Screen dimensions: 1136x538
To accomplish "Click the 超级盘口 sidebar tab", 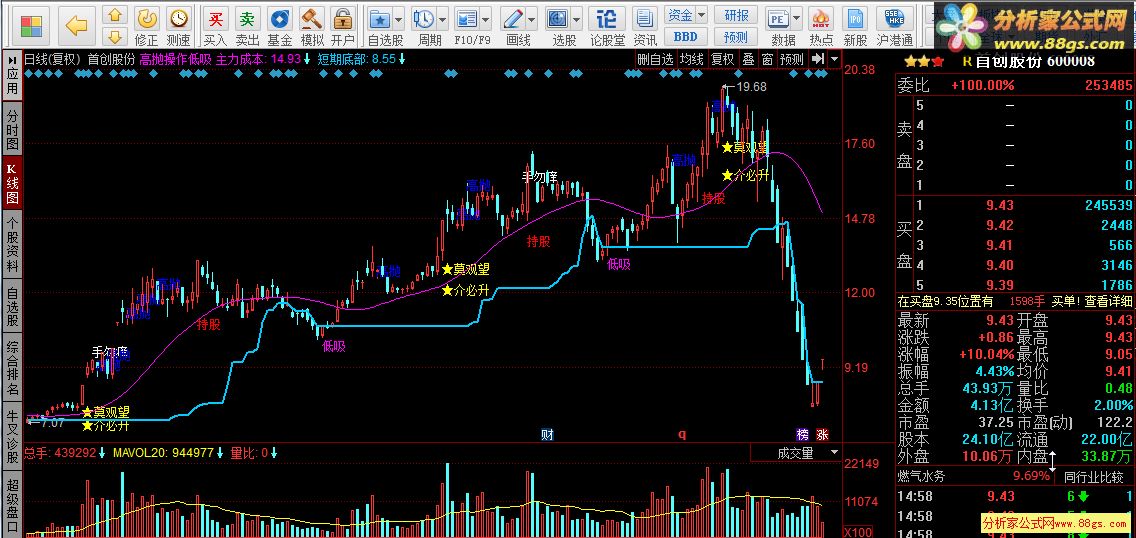I will 12,505.
